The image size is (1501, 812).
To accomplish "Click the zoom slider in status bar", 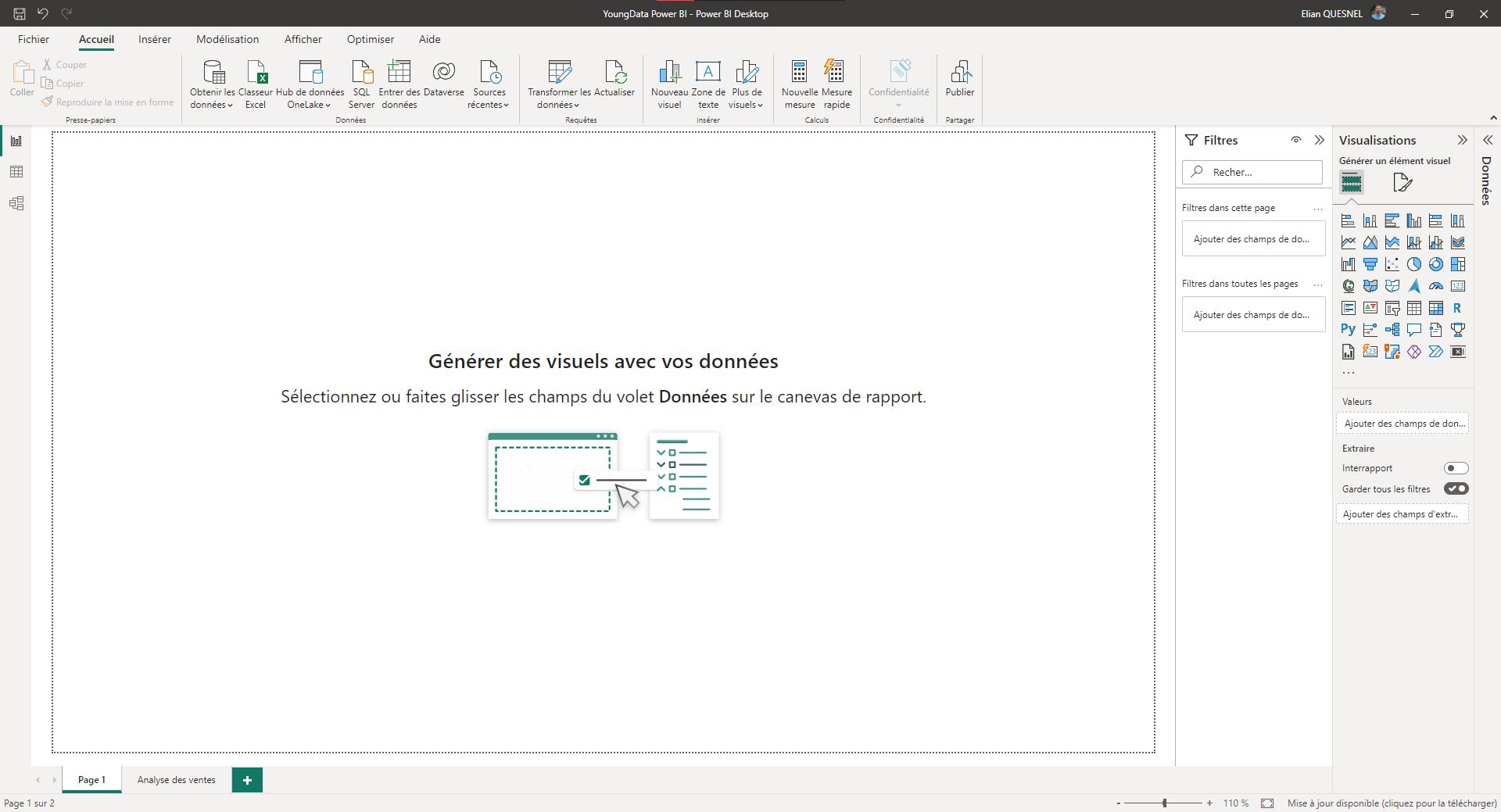I will 1164,803.
